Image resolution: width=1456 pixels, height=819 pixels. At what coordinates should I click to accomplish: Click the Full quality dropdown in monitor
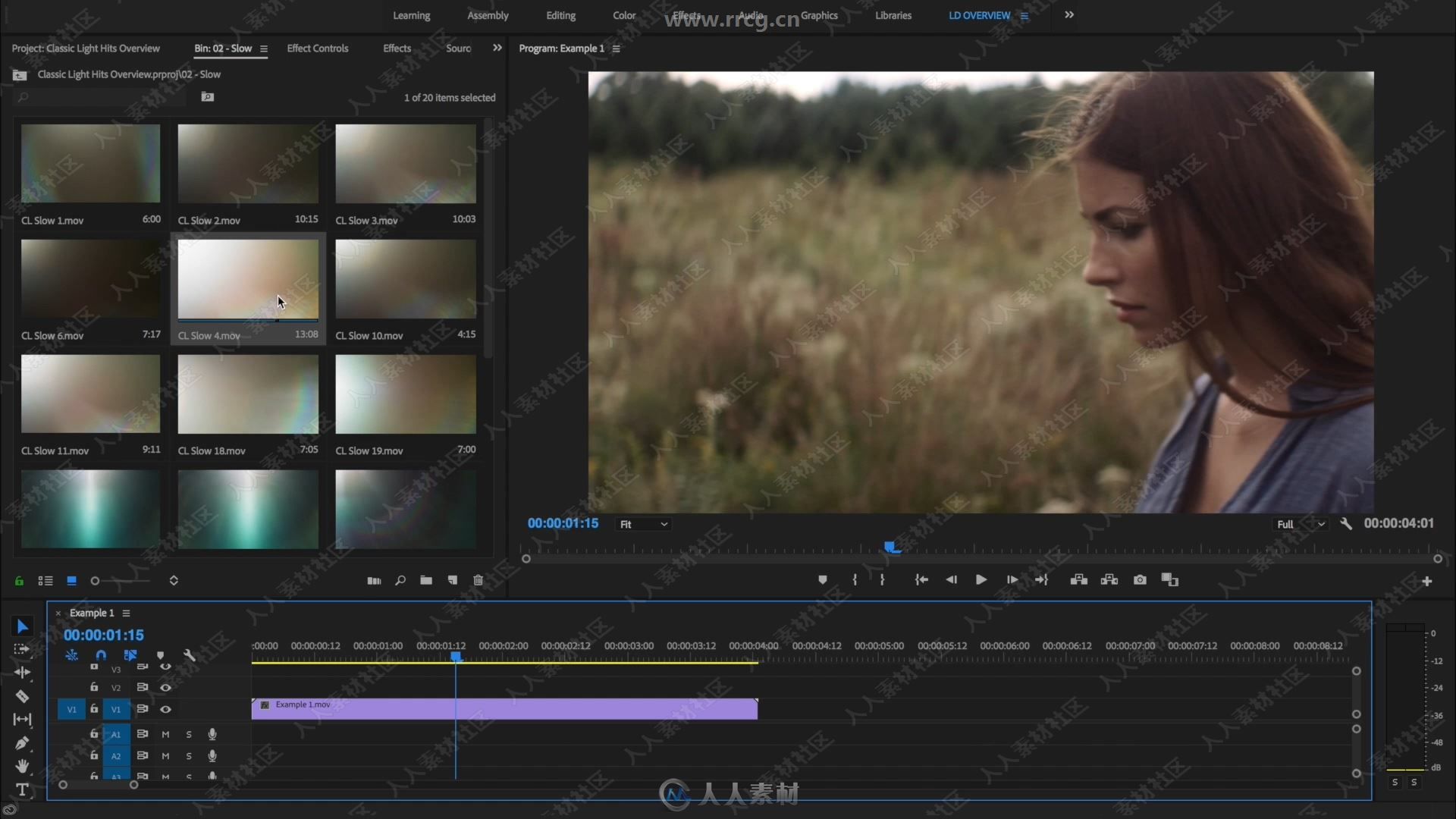click(x=1295, y=523)
